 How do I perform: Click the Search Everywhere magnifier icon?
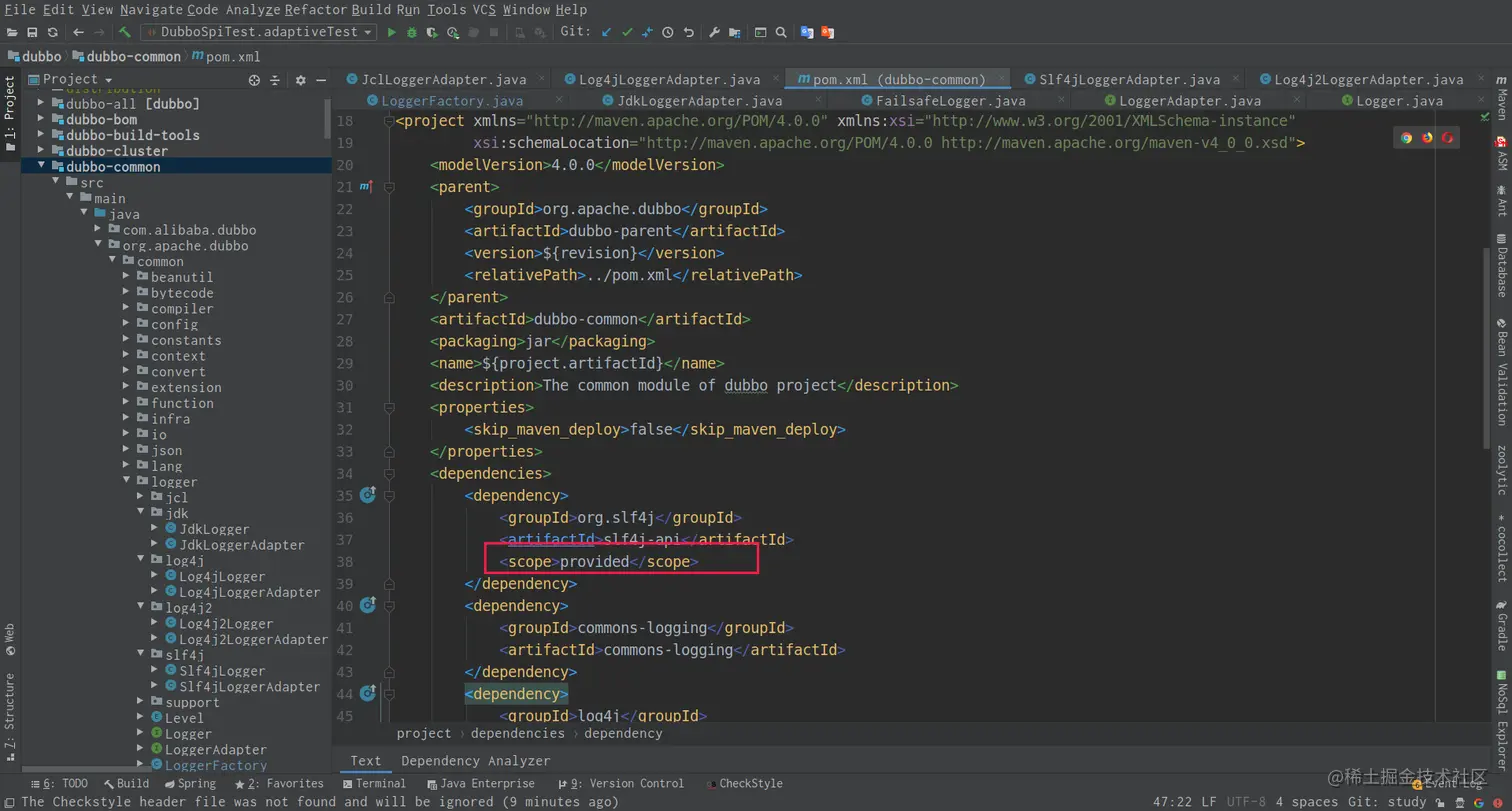tap(781, 32)
